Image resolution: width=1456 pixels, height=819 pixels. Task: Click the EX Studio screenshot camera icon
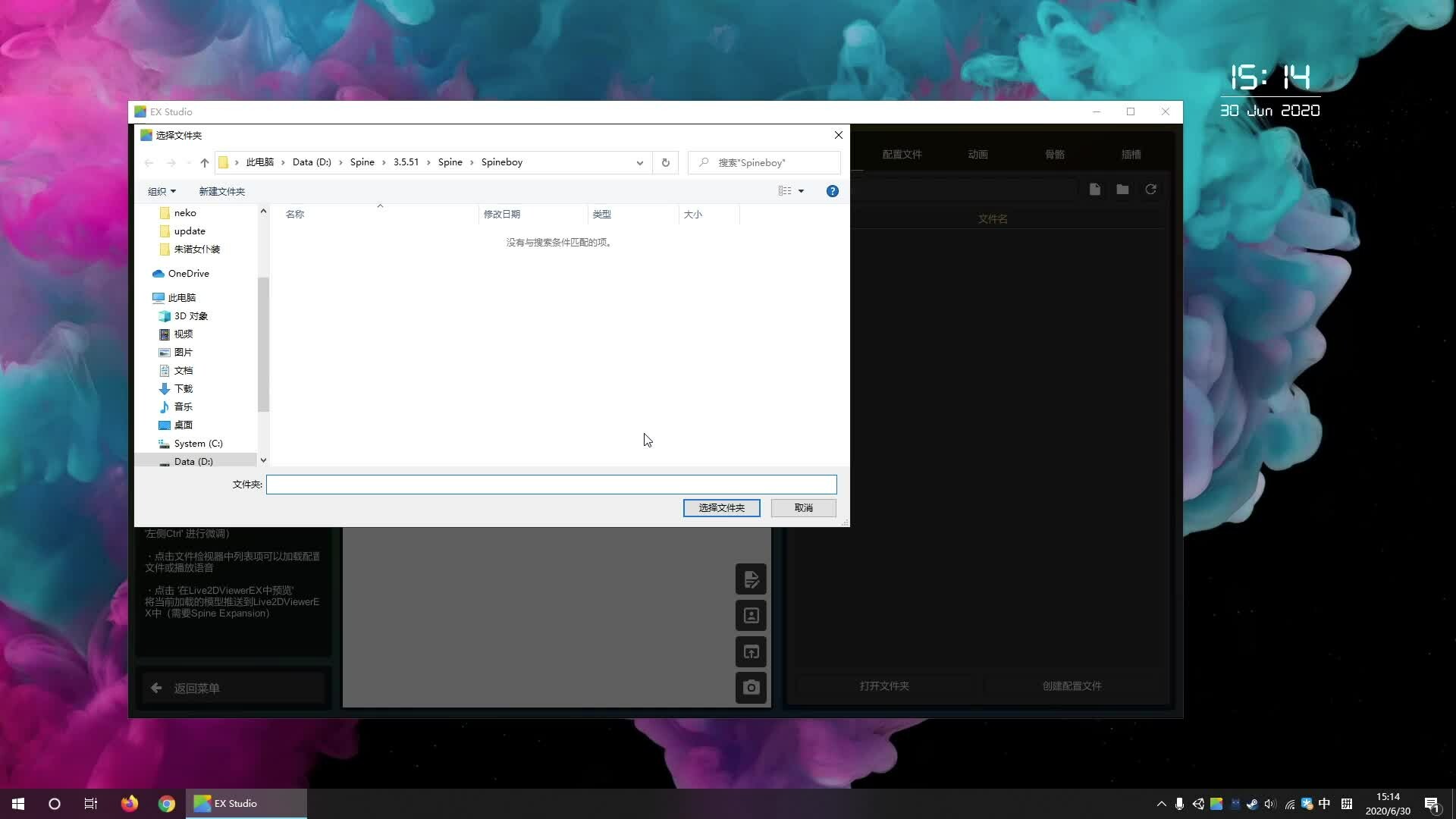pos(751,688)
